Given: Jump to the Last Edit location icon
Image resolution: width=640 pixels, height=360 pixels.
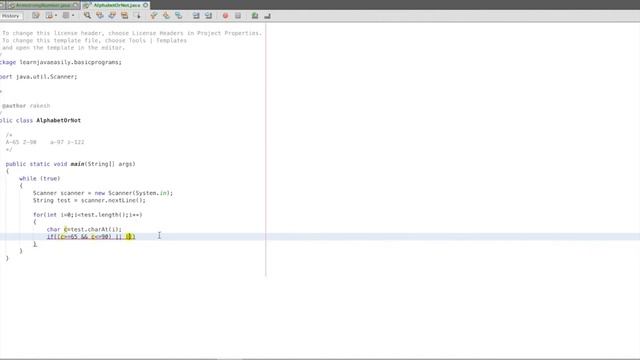Looking at the screenshot, I should [x=36, y=16].
